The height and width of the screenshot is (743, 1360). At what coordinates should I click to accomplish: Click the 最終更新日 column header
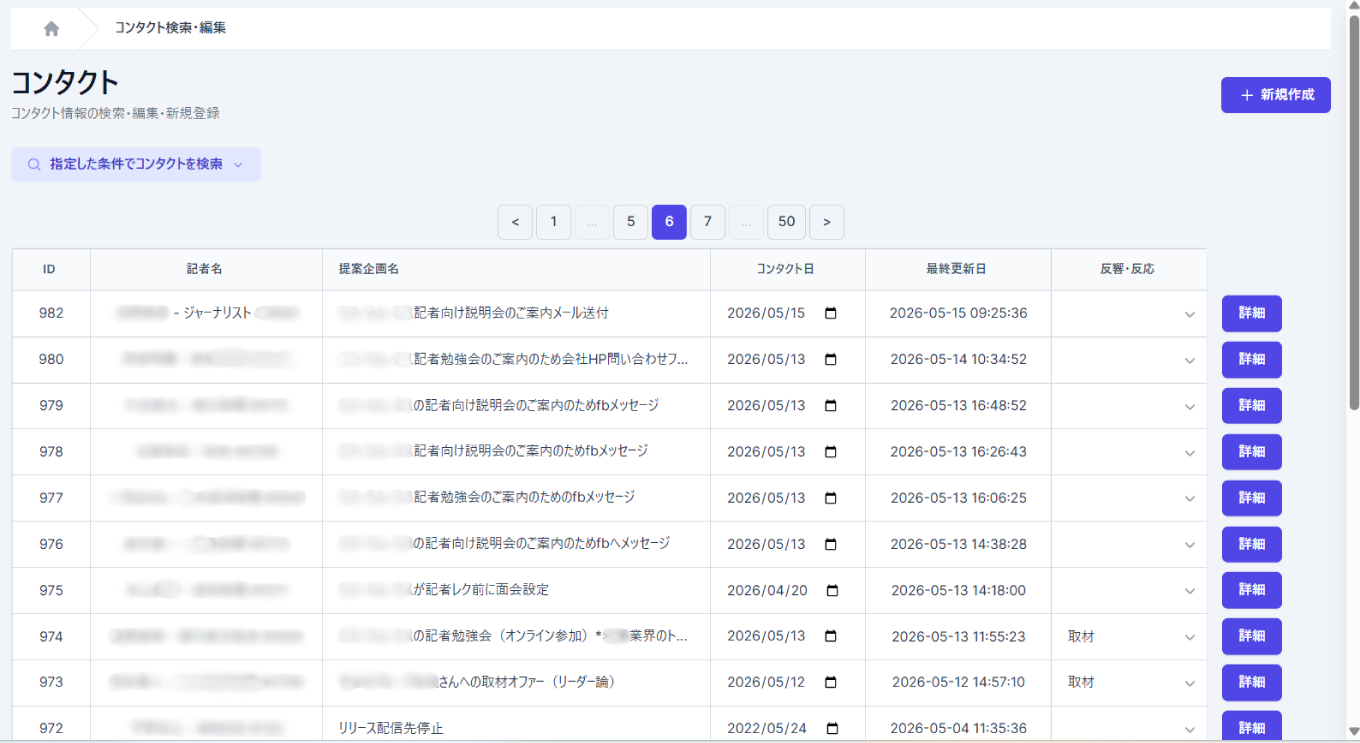coord(958,270)
